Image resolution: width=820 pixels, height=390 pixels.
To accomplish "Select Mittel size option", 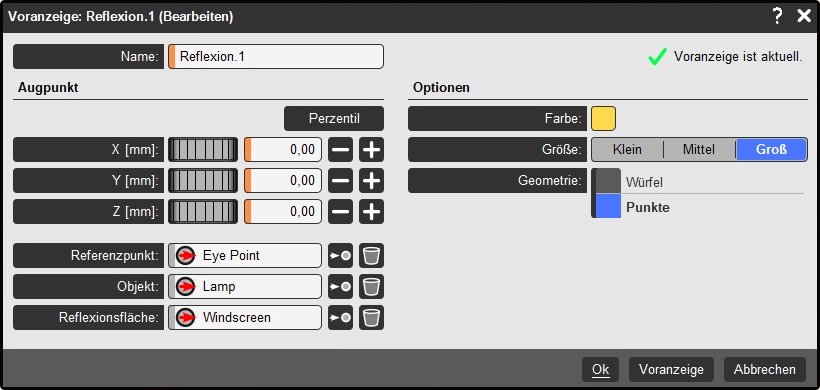I will click(699, 150).
